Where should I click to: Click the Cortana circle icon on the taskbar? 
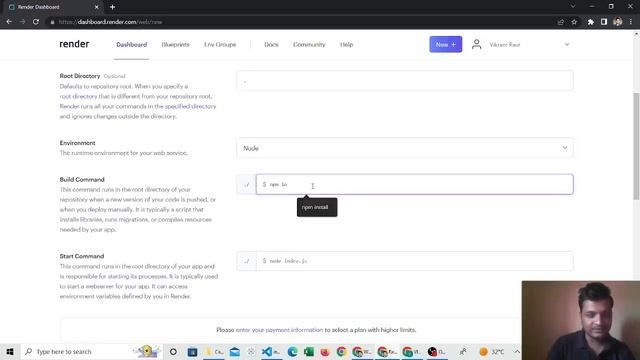coord(173,351)
